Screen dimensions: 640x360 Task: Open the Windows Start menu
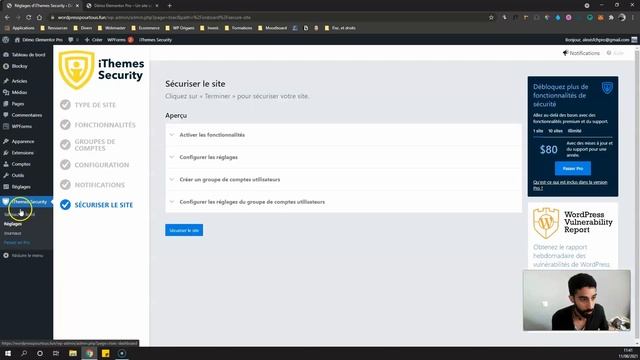(8, 353)
